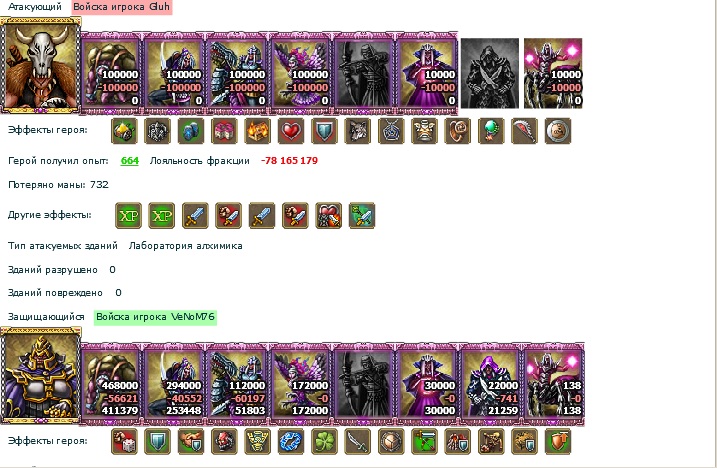Click the spider web amulet effect icon
The image size is (717, 468).
391,131
